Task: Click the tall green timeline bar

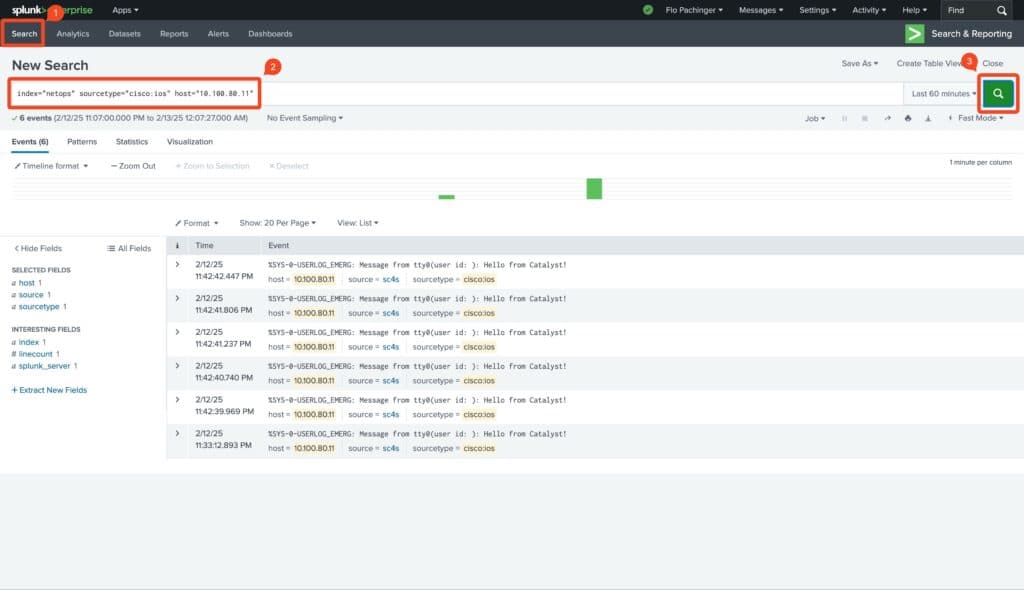Action: [x=594, y=188]
